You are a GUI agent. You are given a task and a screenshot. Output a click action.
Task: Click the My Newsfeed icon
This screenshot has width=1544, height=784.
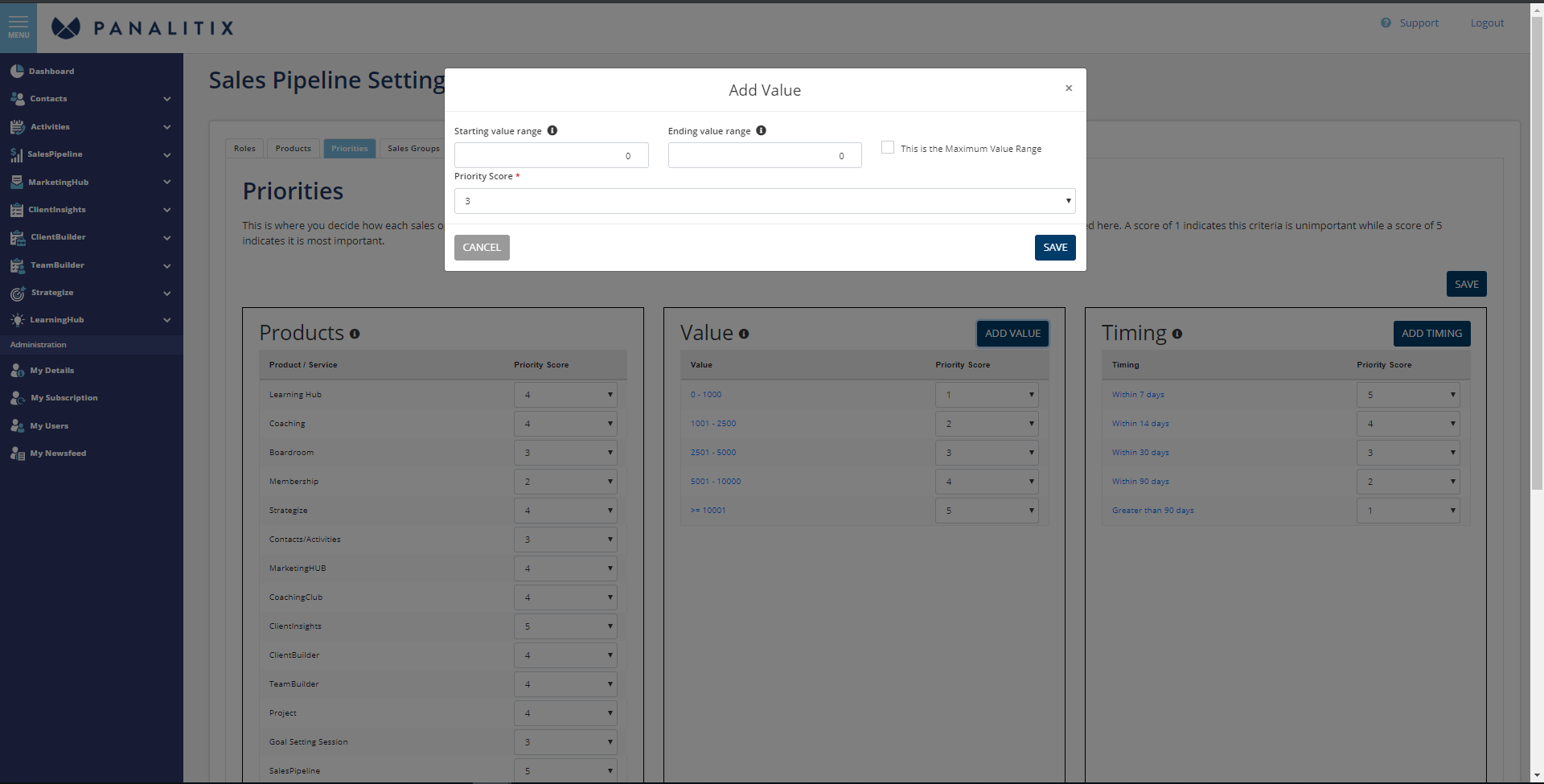click(17, 454)
